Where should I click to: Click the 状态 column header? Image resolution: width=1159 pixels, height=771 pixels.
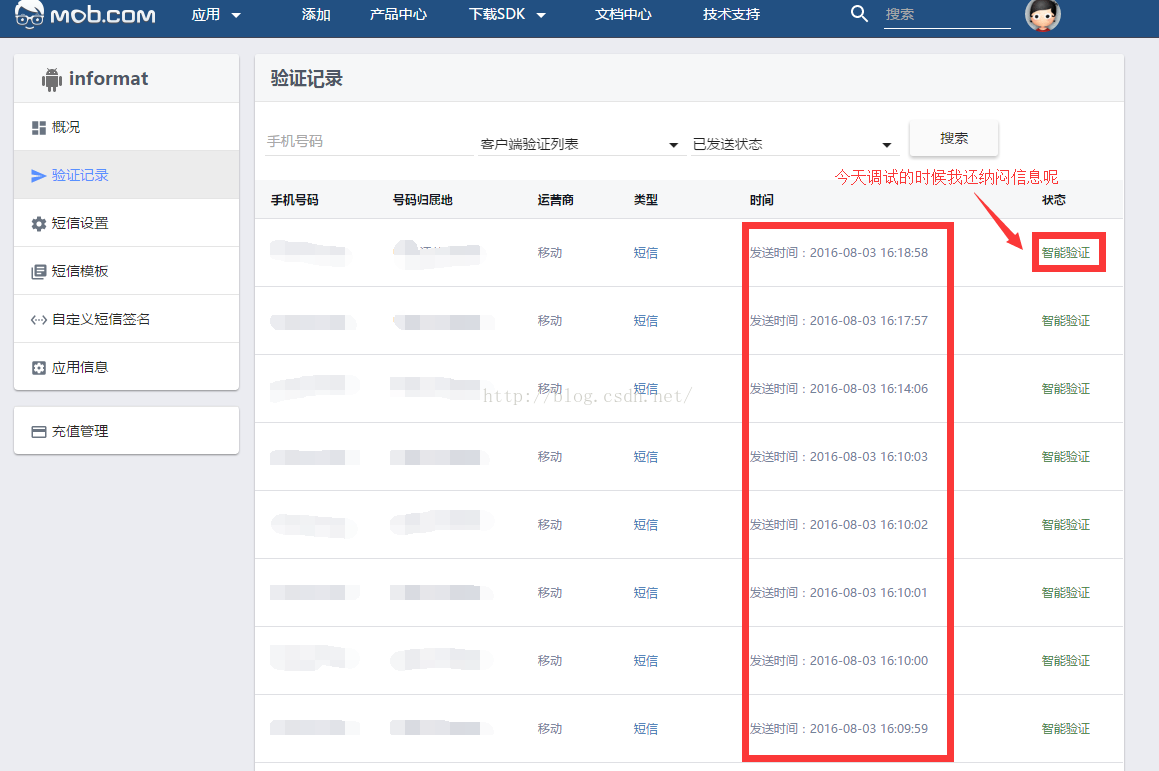(1053, 200)
